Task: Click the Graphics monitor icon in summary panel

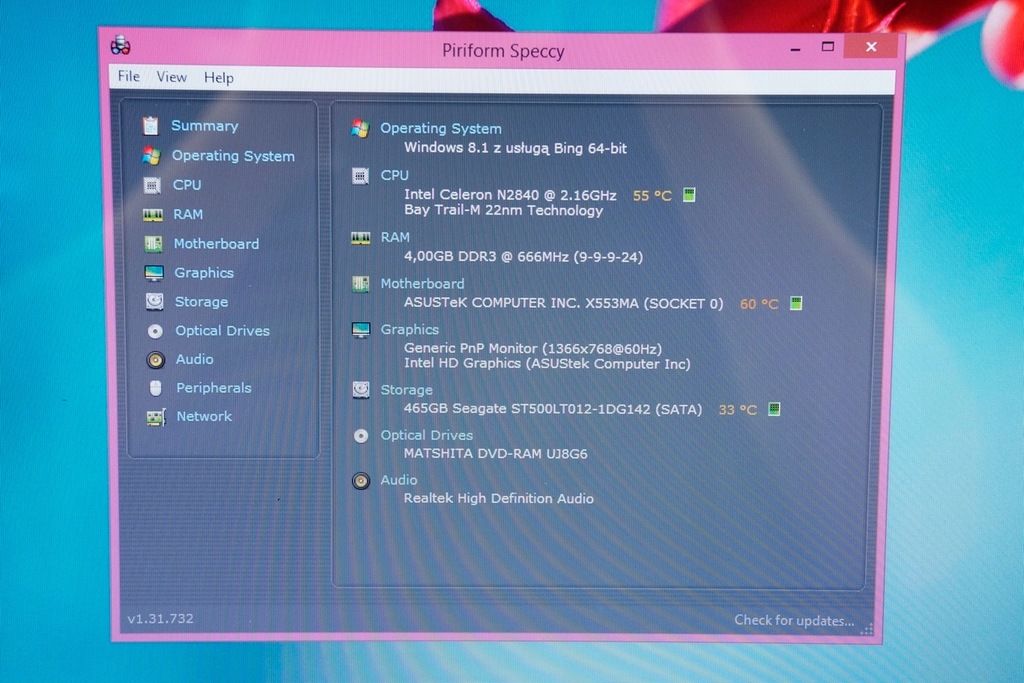Action: click(360, 330)
